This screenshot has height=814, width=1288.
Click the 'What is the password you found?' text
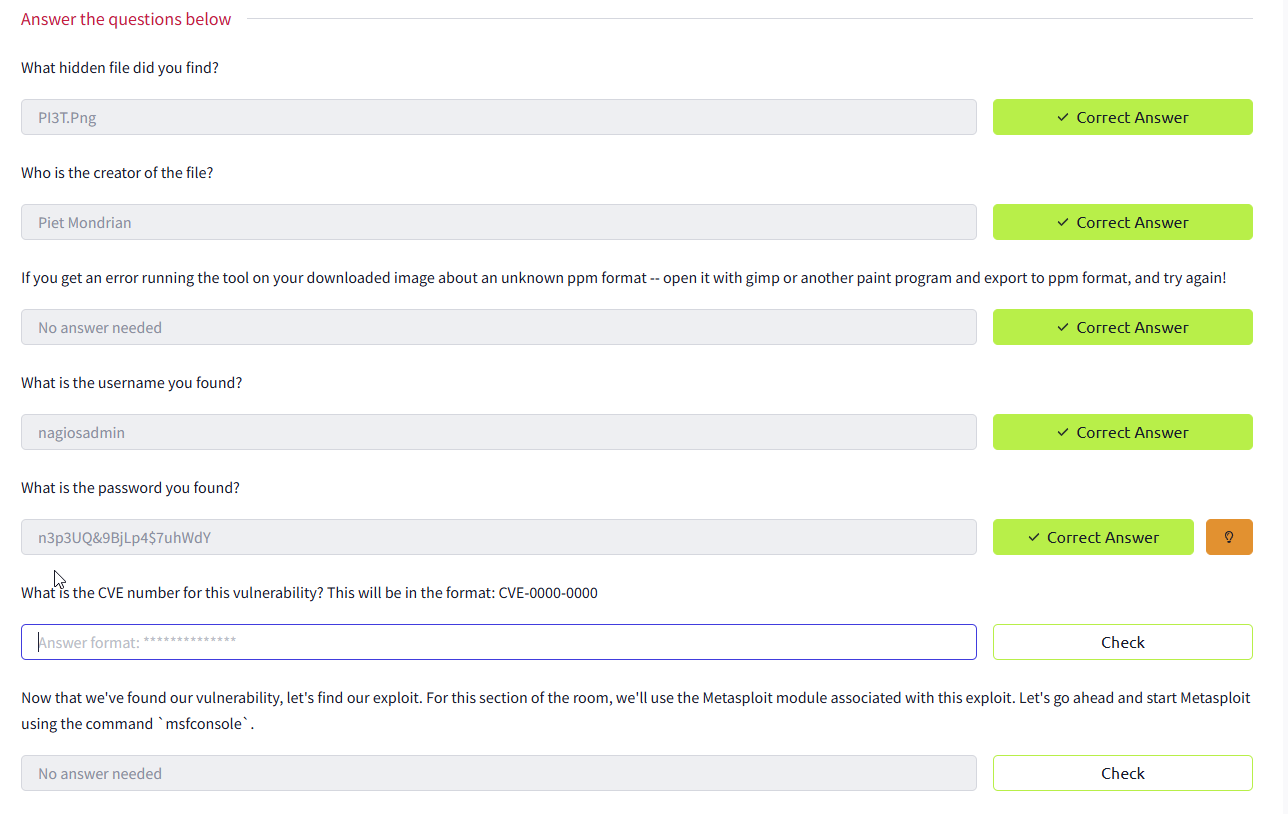[130, 488]
